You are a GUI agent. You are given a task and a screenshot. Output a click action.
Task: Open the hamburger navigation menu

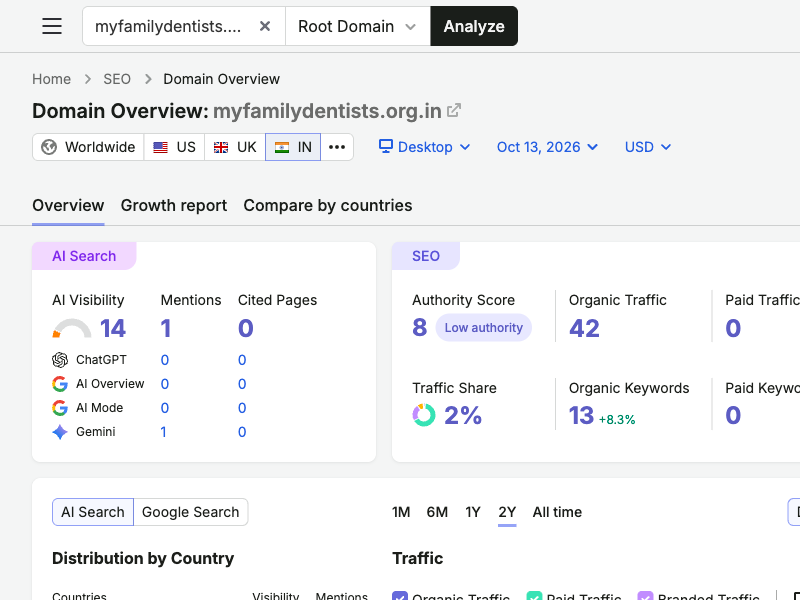(52, 26)
